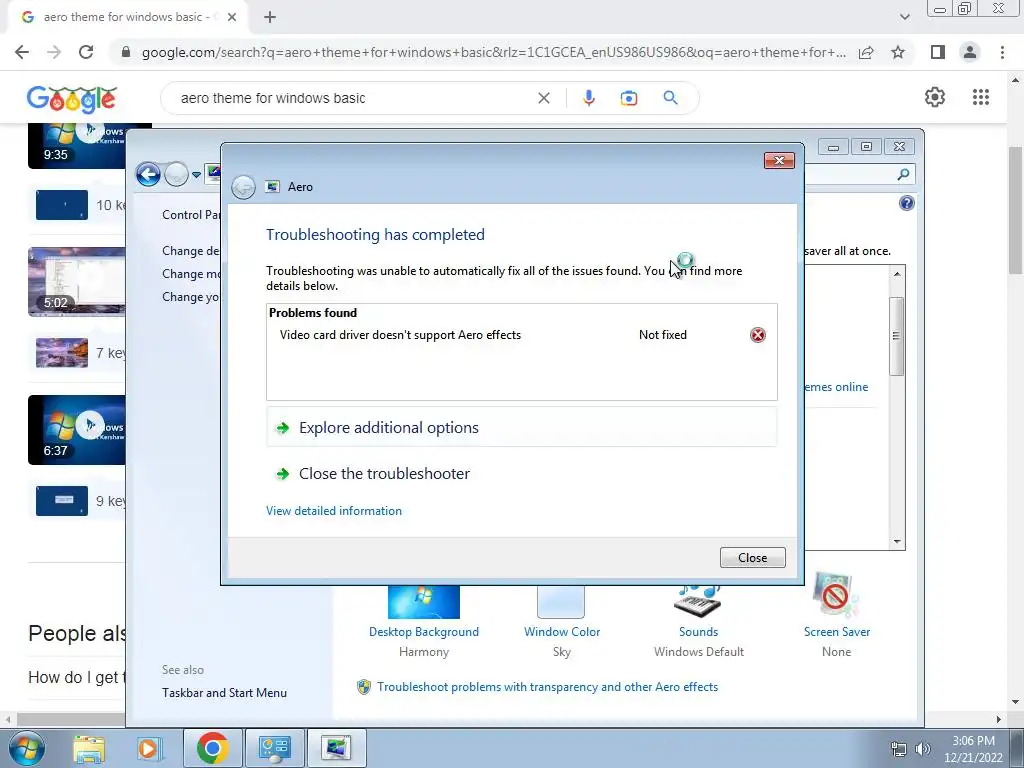Select the Video card driver problem row
This screenshot has width=1024, height=768.
tap(521, 335)
